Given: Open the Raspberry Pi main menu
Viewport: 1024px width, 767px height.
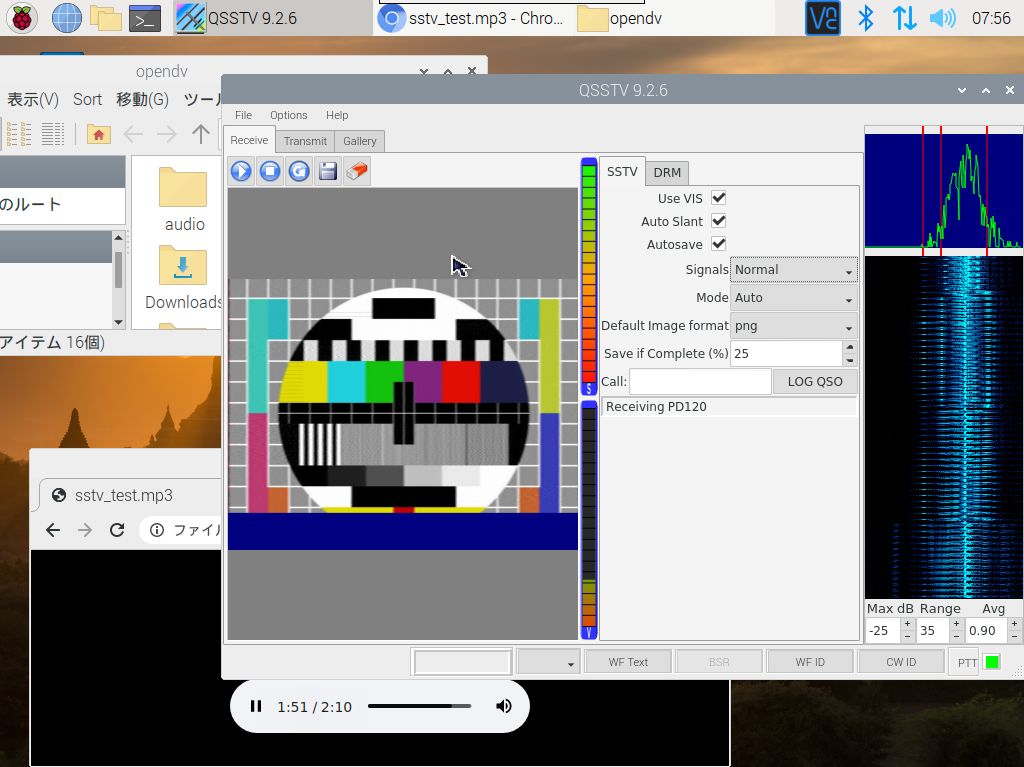Looking at the screenshot, I should coord(22,17).
